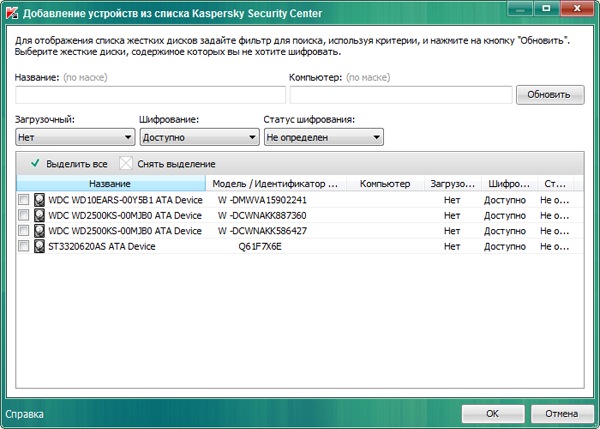
Task: Click the Отмена button
Action: pyautogui.click(x=562, y=414)
